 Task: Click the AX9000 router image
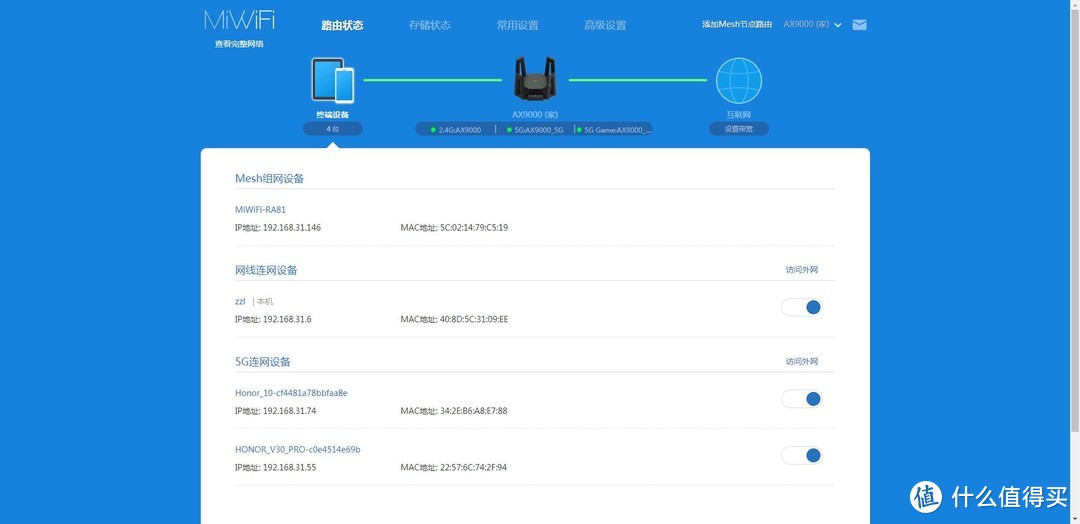pyautogui.click(x=535, y=78)
